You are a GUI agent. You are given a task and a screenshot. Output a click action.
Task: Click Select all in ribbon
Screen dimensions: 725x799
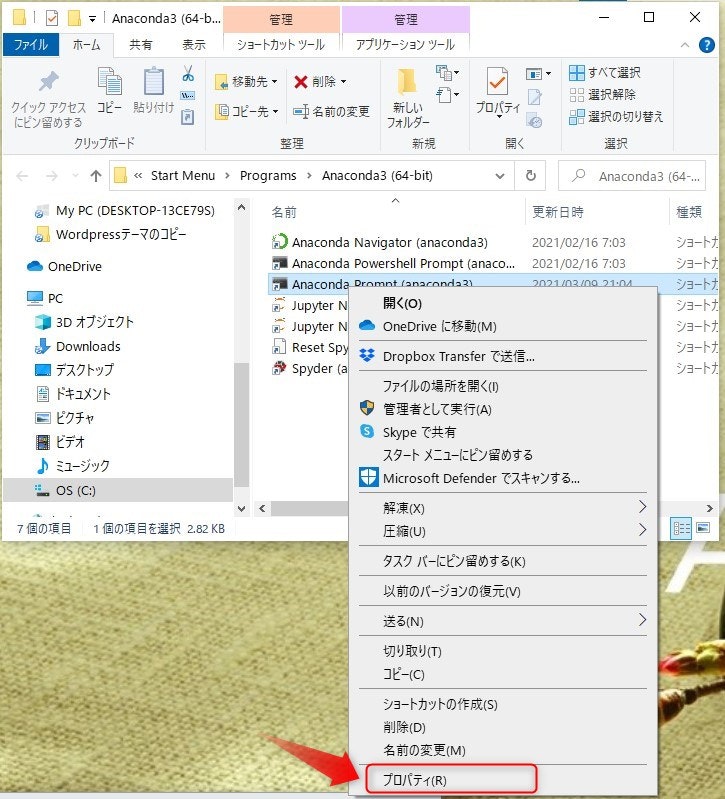coord(605,73)
